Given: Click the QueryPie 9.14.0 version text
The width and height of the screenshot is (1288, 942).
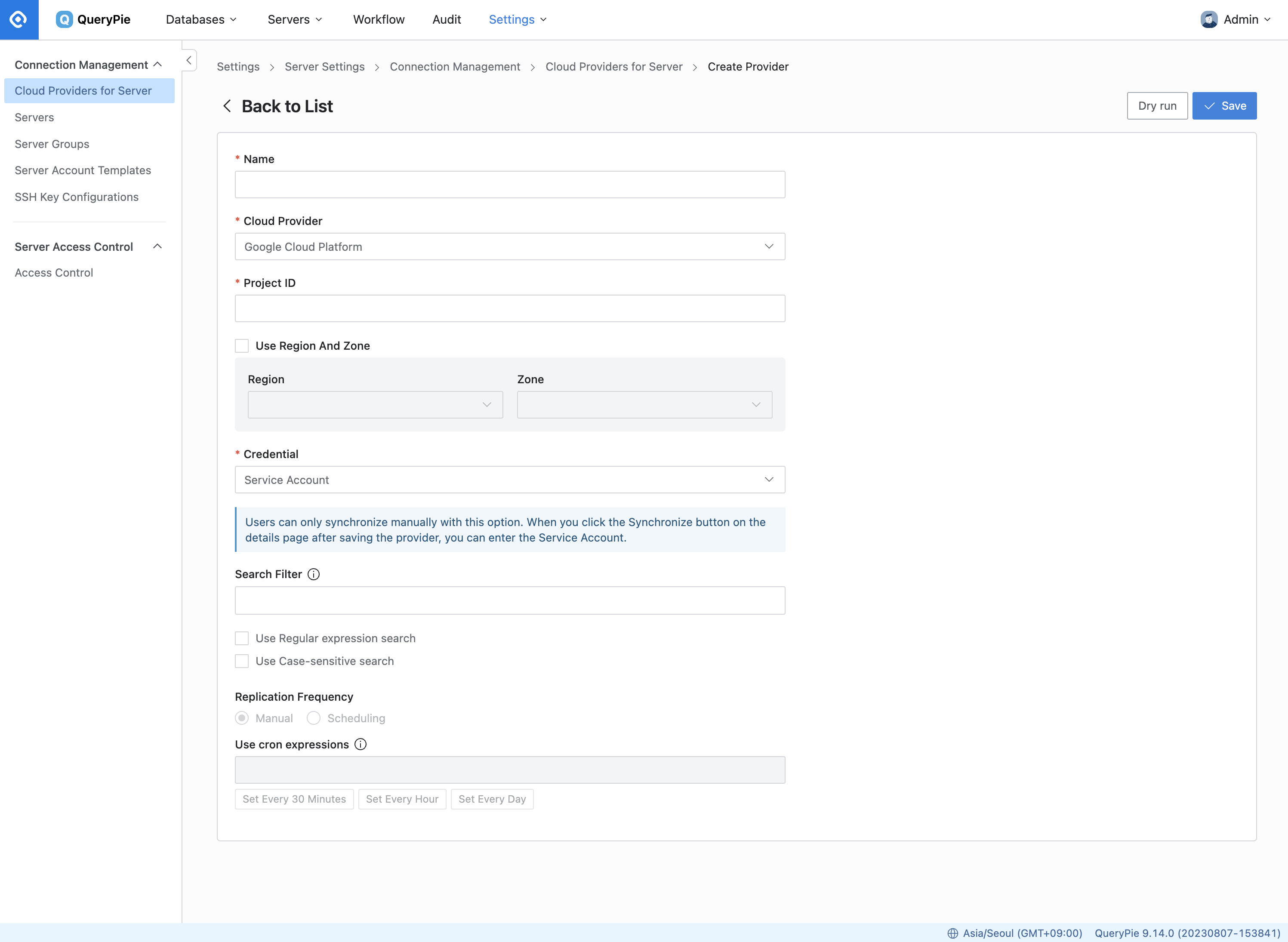Looking at the screenshot, I should [1187, 933].
